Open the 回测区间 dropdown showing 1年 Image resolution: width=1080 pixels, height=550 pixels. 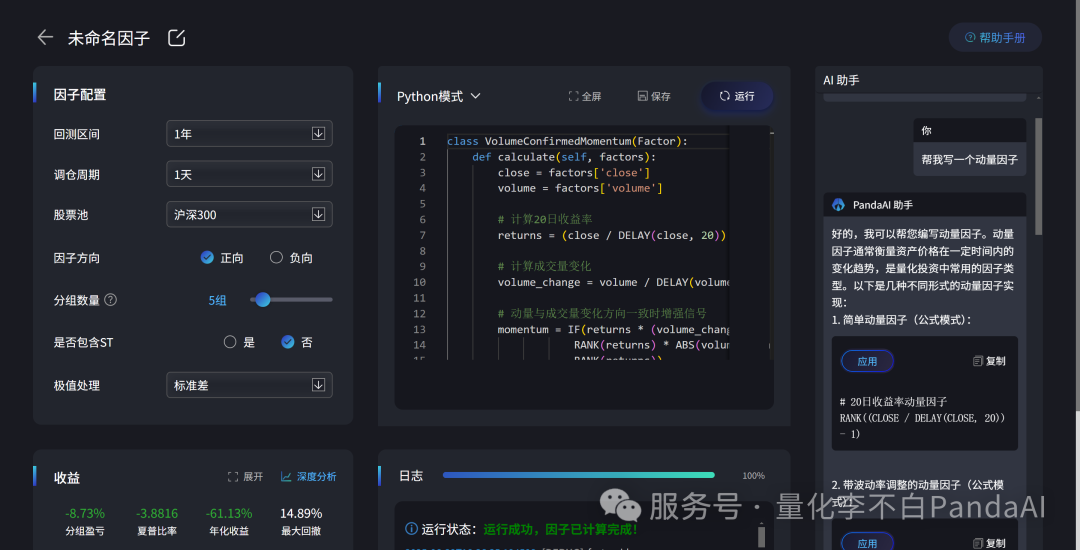tap(249, 134)
